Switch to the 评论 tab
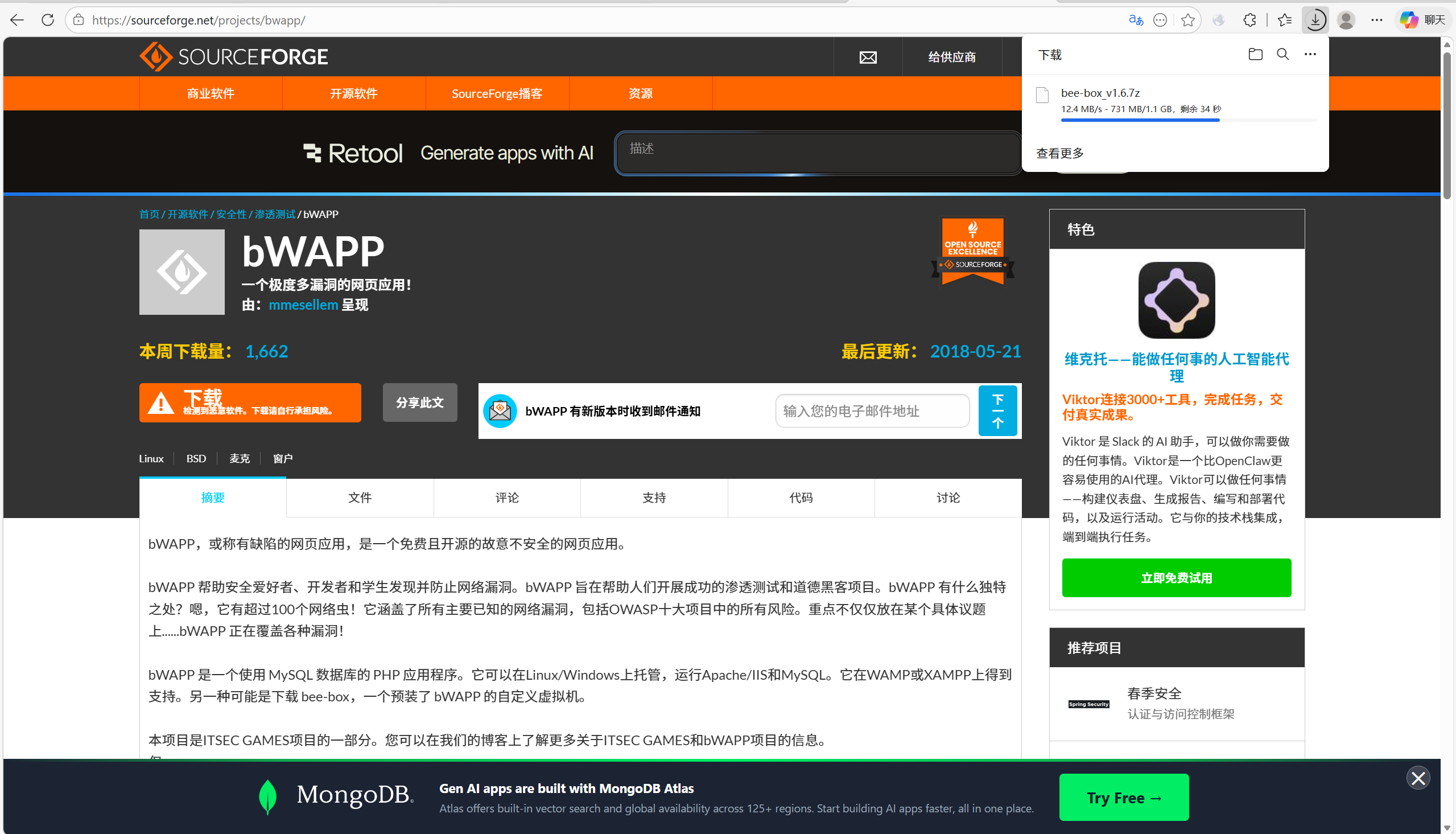Screen dimensions: 1456x834 (506, 497)
